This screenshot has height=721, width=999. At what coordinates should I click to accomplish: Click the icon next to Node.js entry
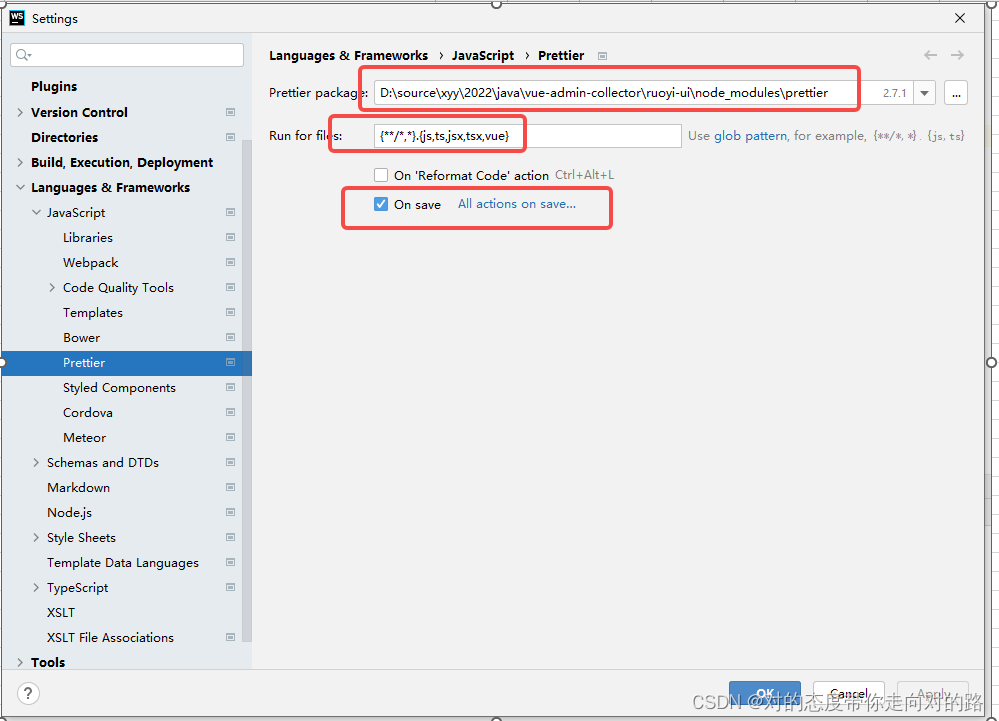point(230,512)
